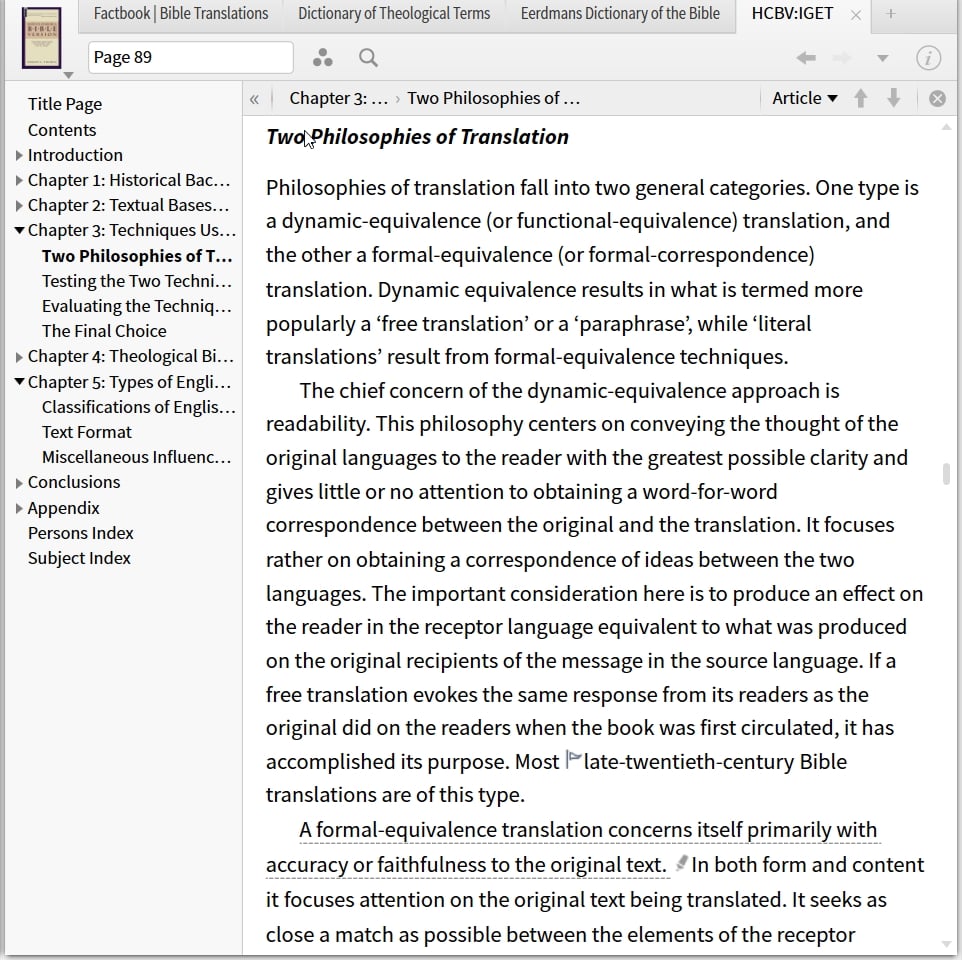Screen dimensions: 962x960
Task: Expand Chapter 1: Historical Background node
Action: [x=19, y=180]
